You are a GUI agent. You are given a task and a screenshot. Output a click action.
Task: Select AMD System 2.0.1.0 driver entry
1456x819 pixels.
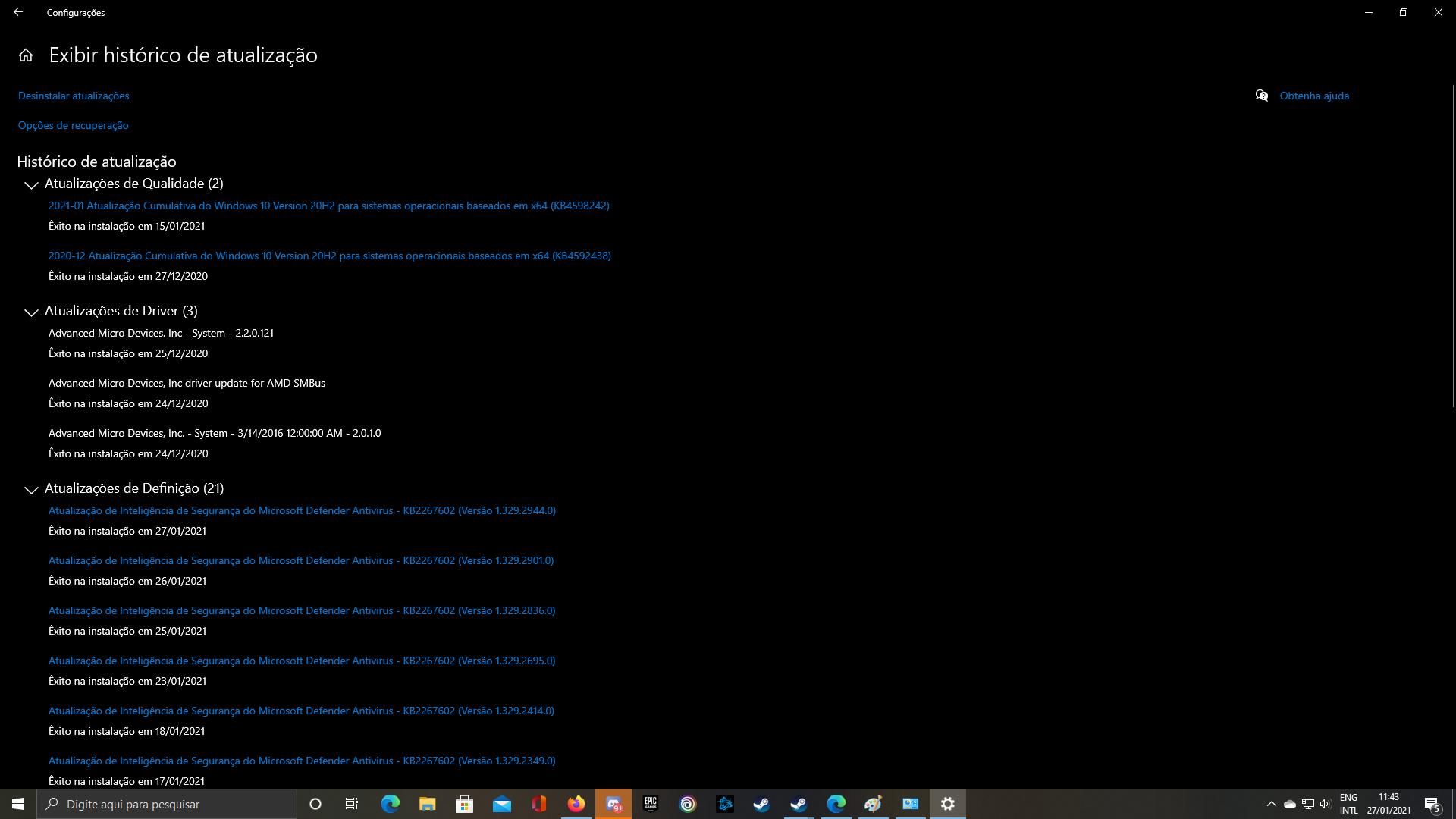pos(215,433)
